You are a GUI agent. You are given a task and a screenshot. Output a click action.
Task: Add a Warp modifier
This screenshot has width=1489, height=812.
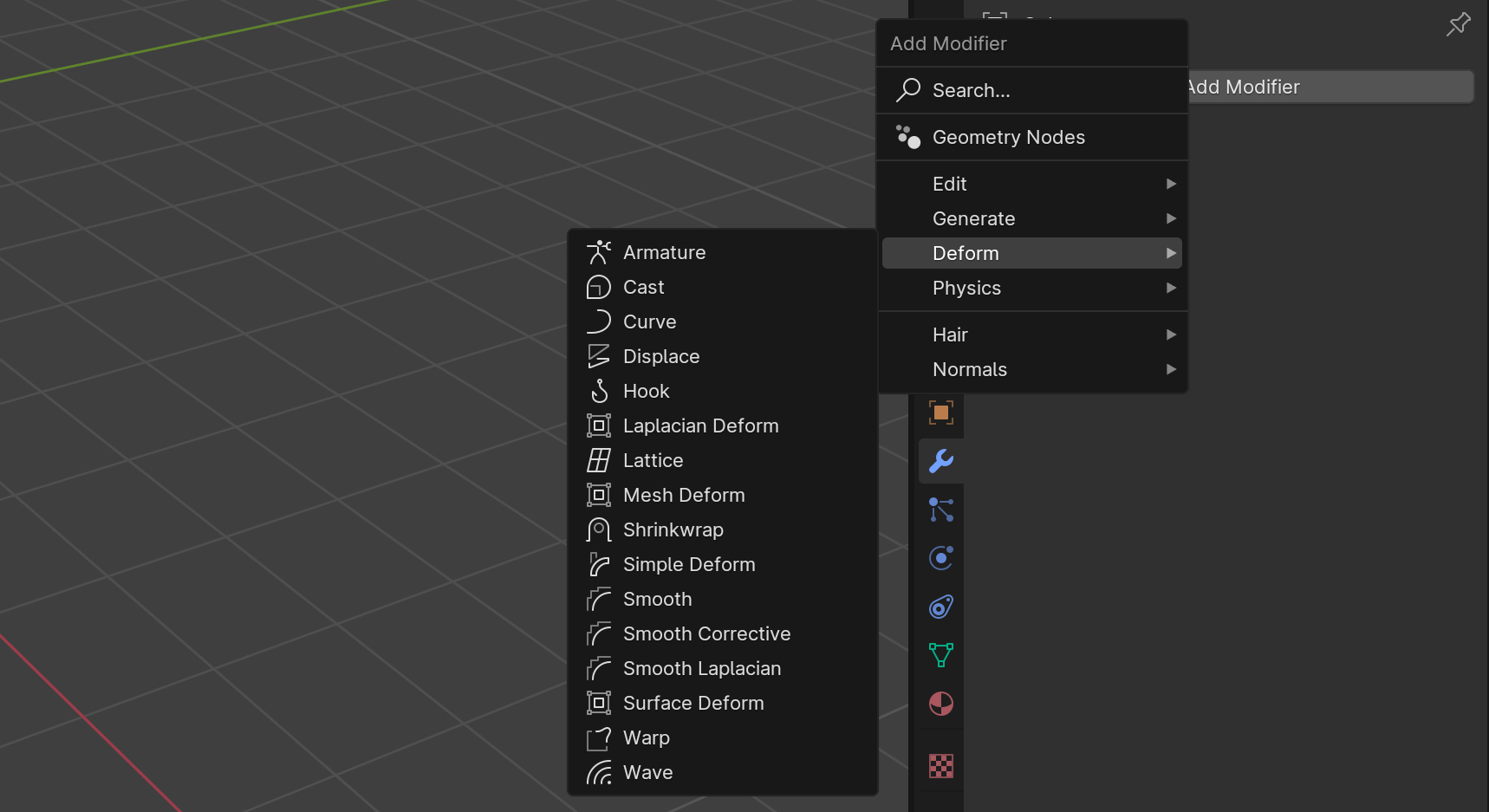tap(723, 737)
